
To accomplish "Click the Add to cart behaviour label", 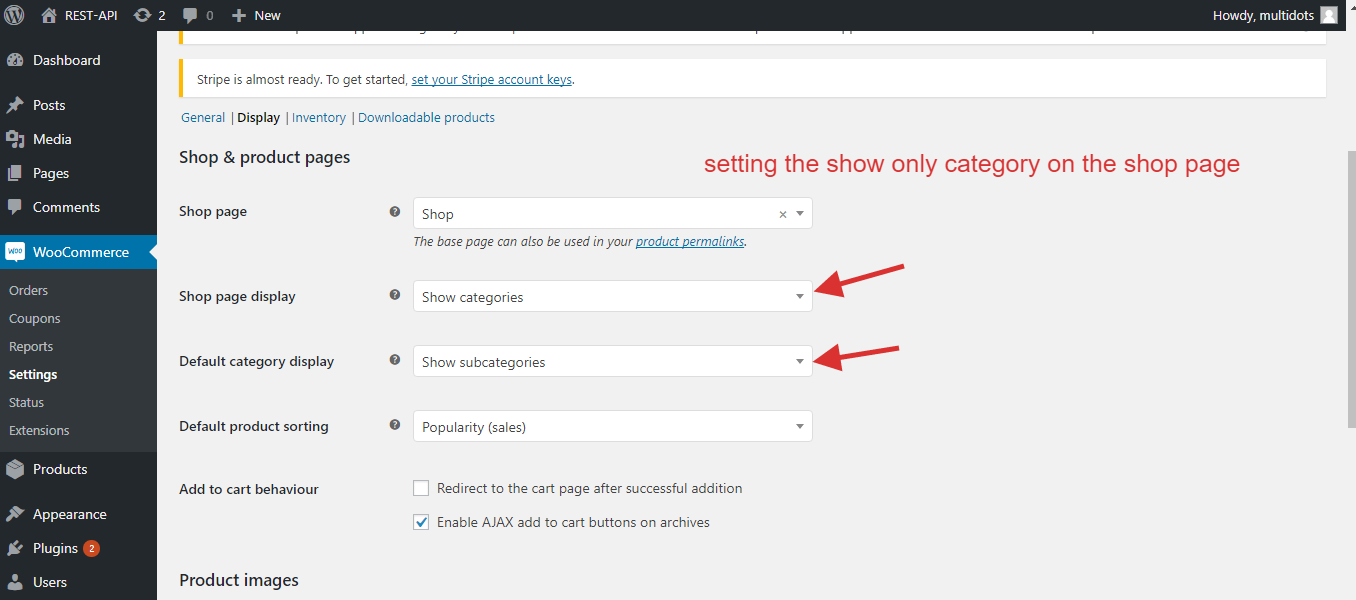I will click(x=249, y=489).
